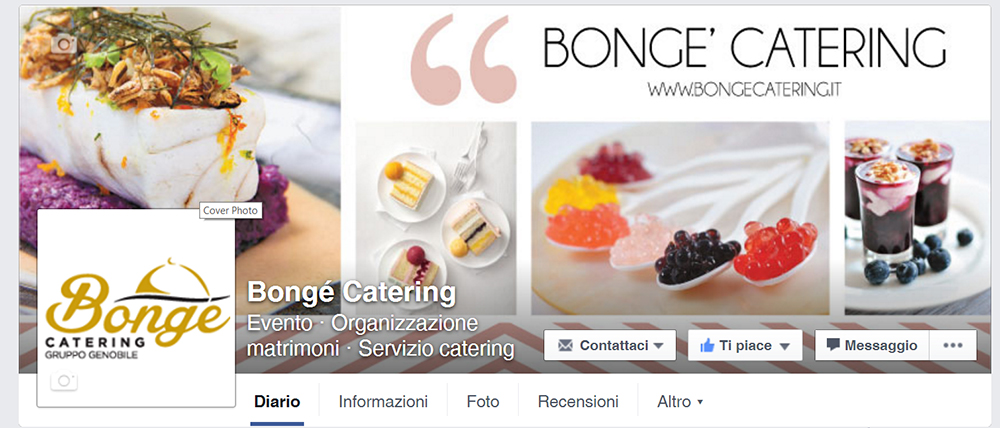Open the Altro dropdown menu
Viewport: 1000px width, 428px height.
click(x=680, y=402)
